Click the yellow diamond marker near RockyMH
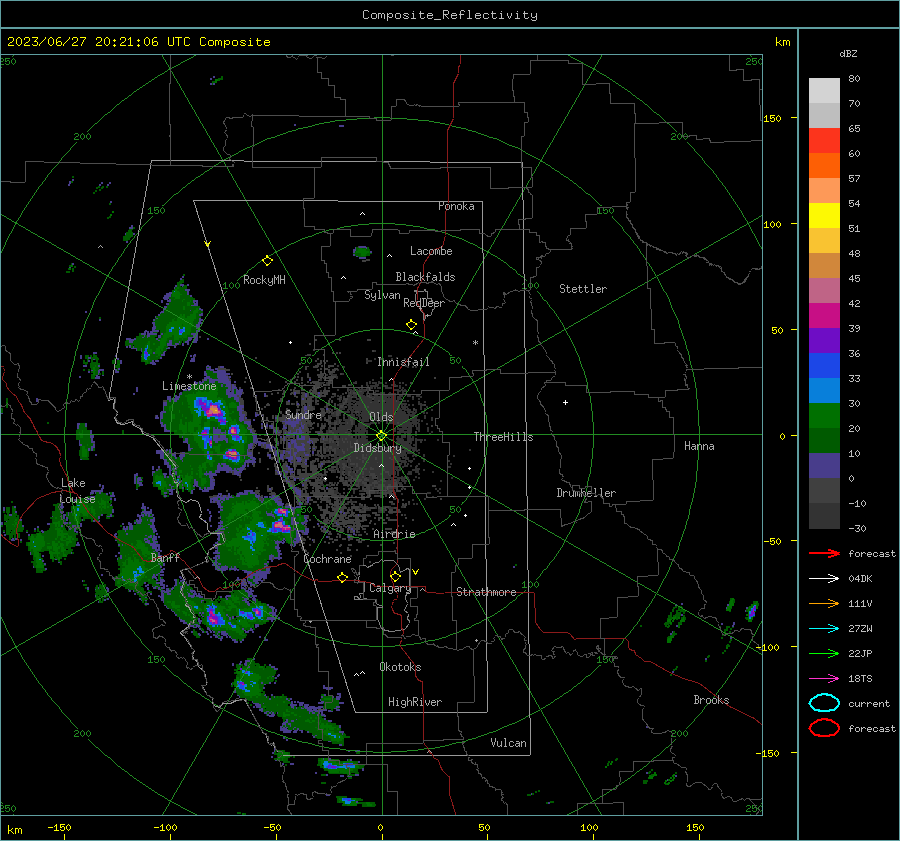Screen dimensions: 900x841 267,261
